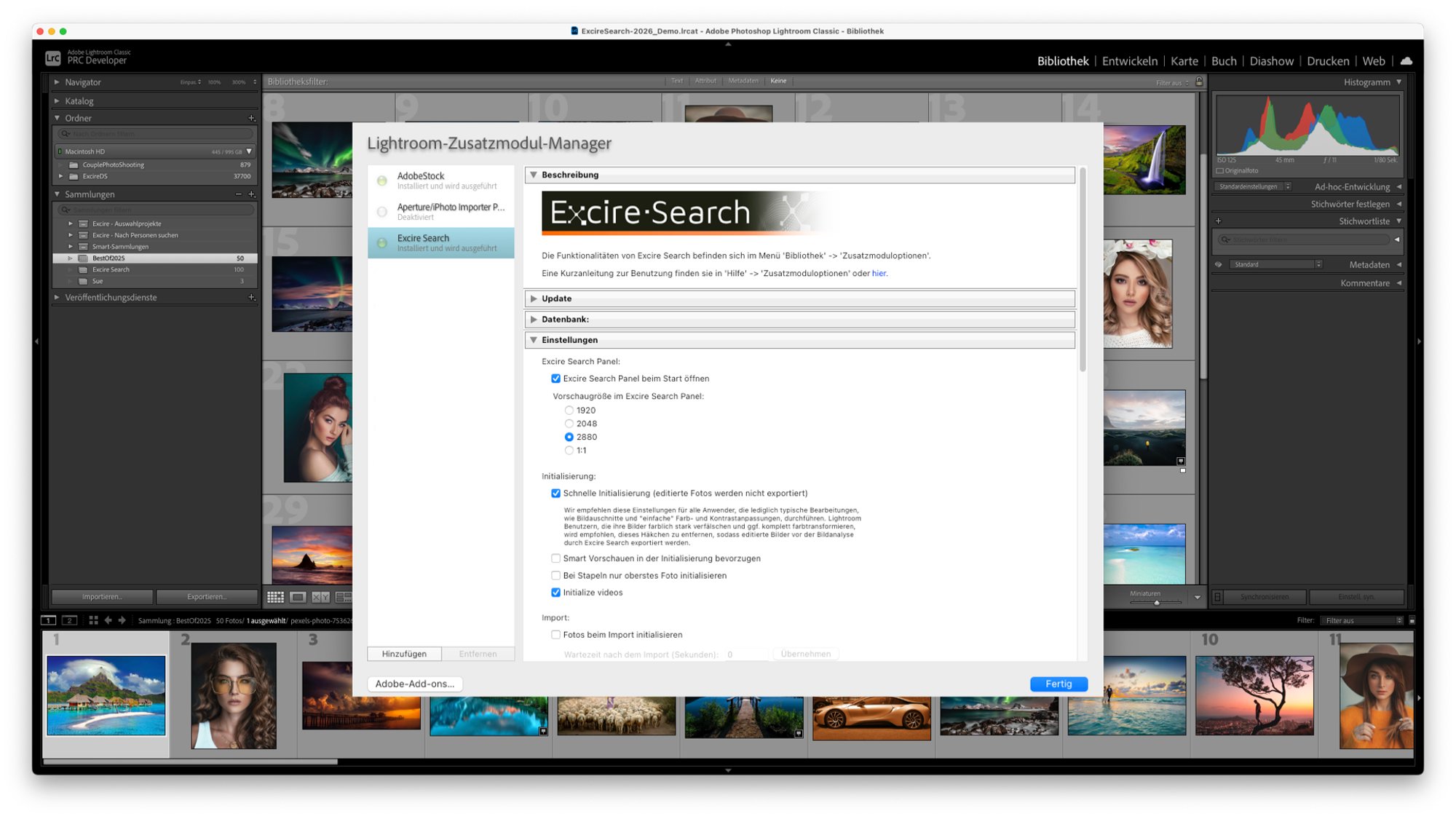This screenshot has height=819, width=1456.
Task: Expand the Stichwörter festlegen panel
Action: (1399, 205)
